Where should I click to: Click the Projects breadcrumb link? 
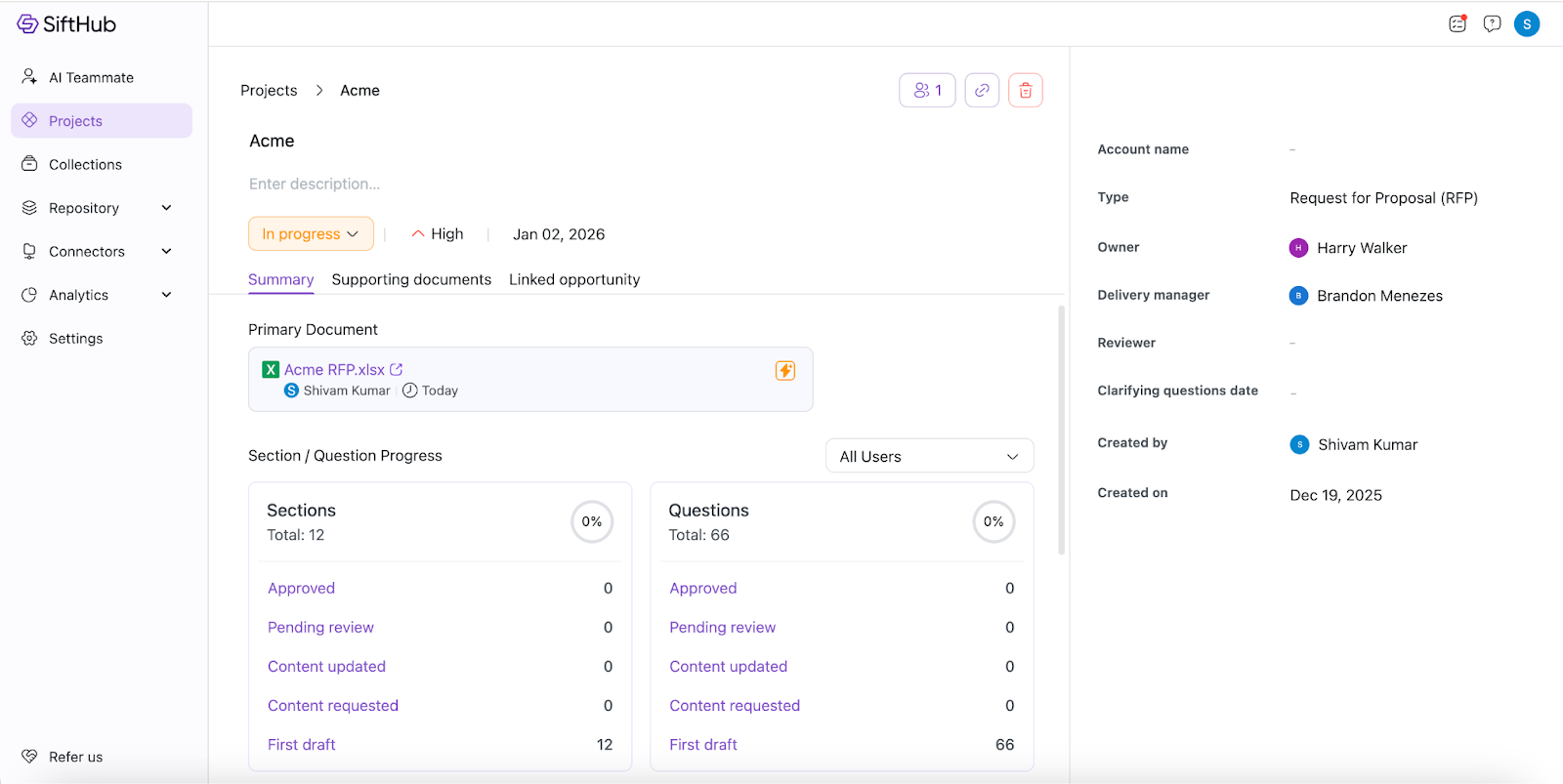[x=269, y=91]
